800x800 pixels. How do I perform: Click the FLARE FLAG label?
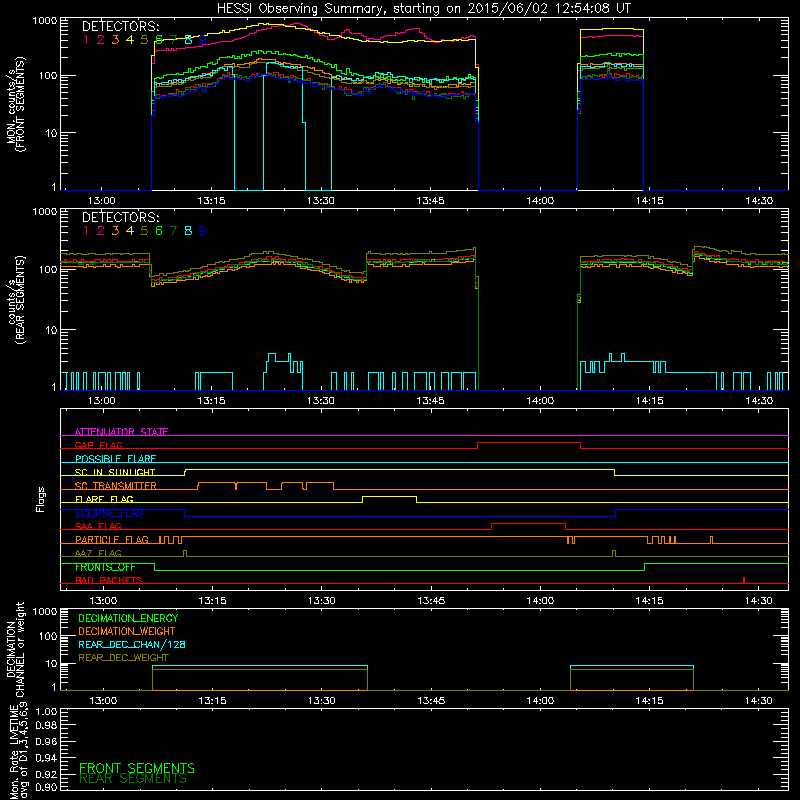pos(104,499)
